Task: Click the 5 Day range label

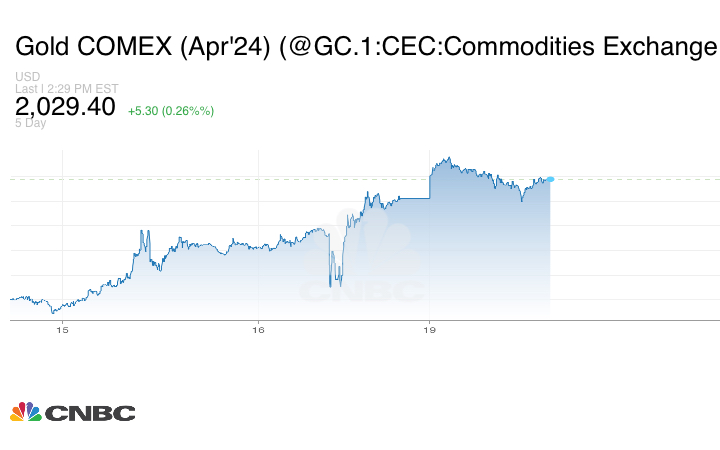Action: (x=32, y=124)
